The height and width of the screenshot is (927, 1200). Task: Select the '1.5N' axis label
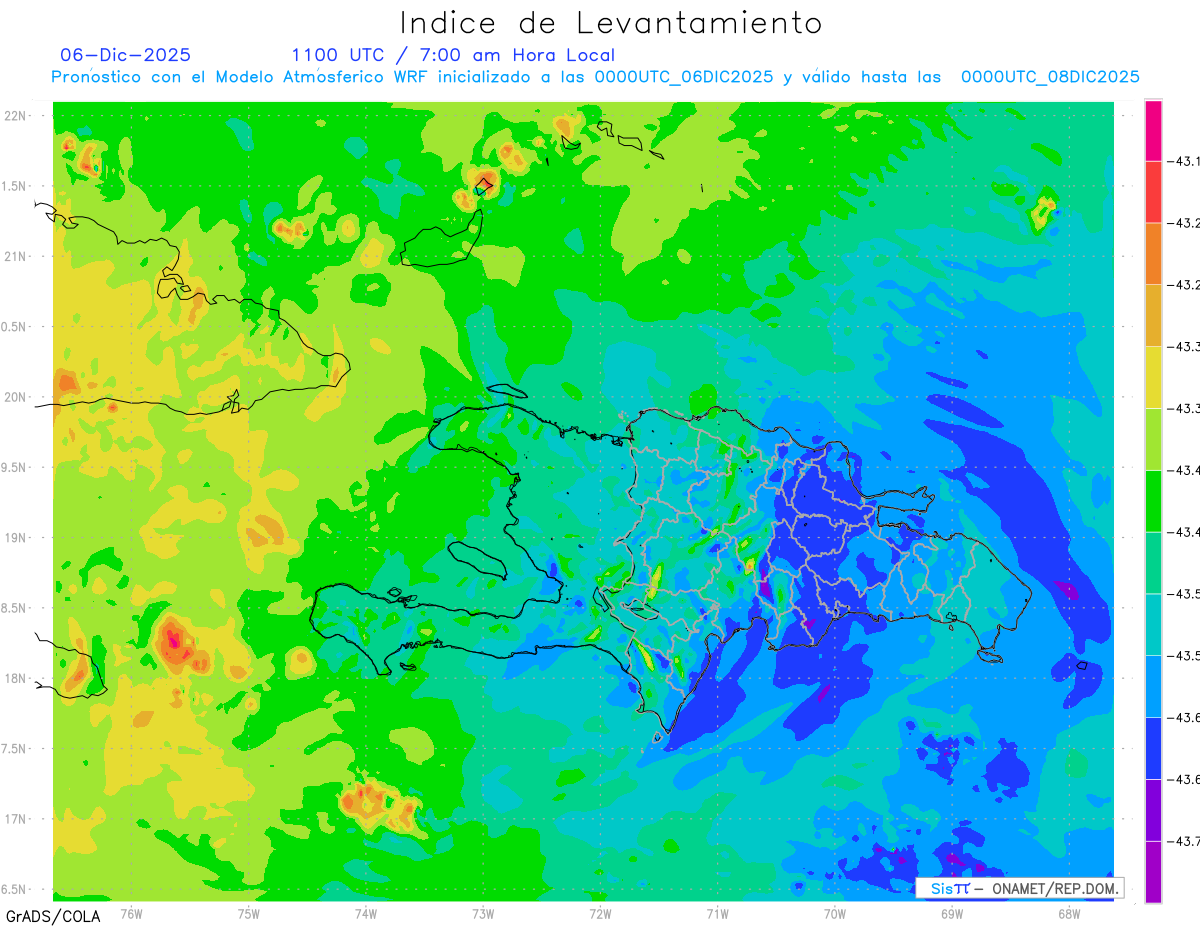[14, 186]
